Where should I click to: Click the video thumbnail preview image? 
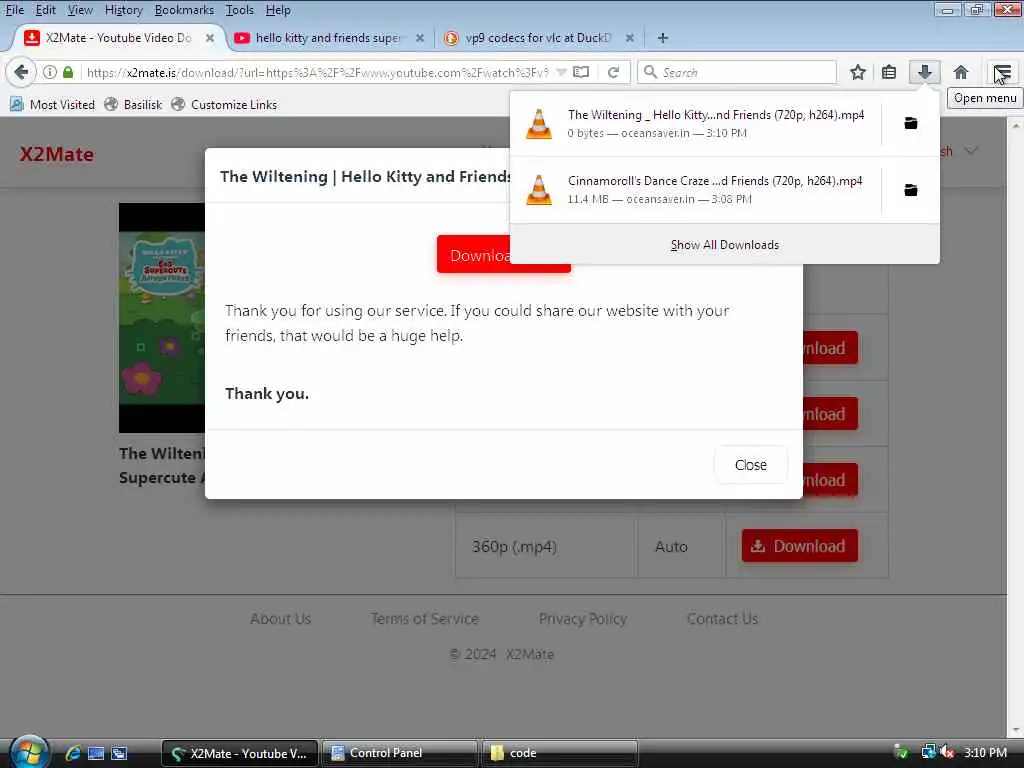(x=161, y=318)
